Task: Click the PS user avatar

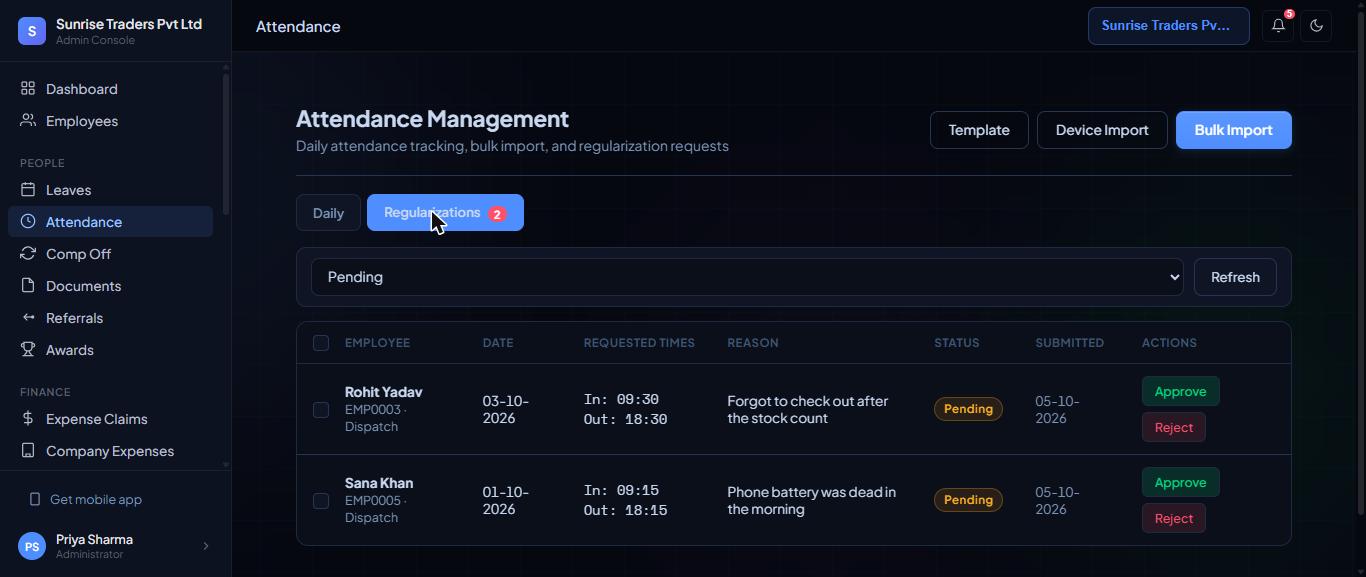Action: pos(32,546)
